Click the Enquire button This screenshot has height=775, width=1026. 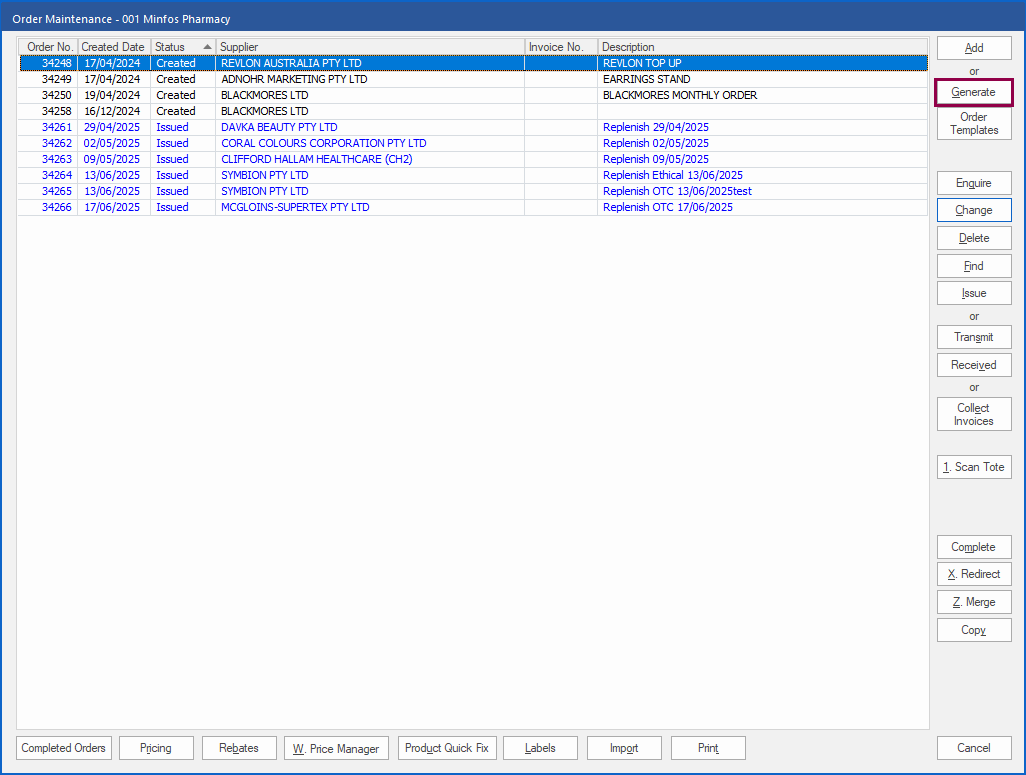(x=974, y=183)
